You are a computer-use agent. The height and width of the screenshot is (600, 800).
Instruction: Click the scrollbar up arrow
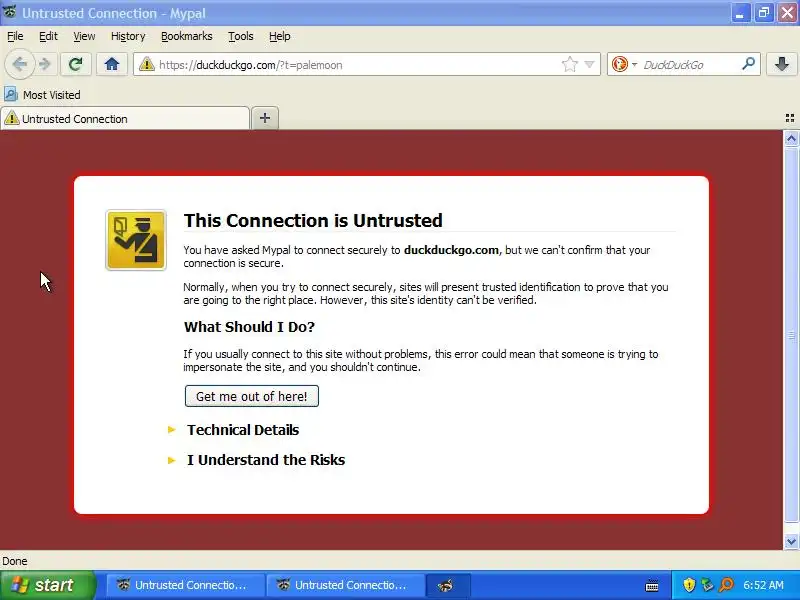pyautogui.click(x=791, y=138)
